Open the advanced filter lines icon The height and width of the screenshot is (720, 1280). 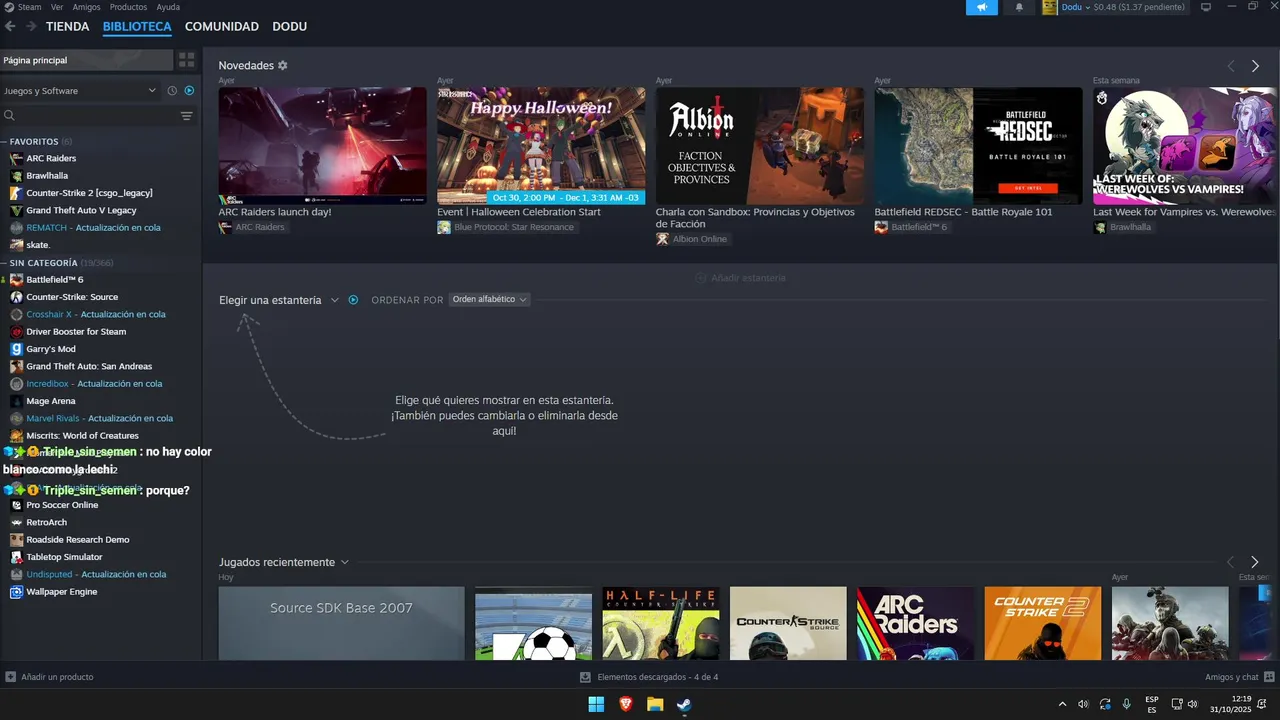coord(186,116)
